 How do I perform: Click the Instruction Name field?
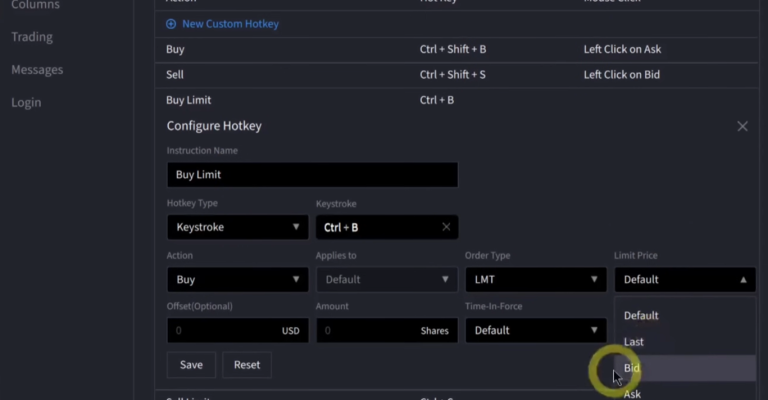312,175
